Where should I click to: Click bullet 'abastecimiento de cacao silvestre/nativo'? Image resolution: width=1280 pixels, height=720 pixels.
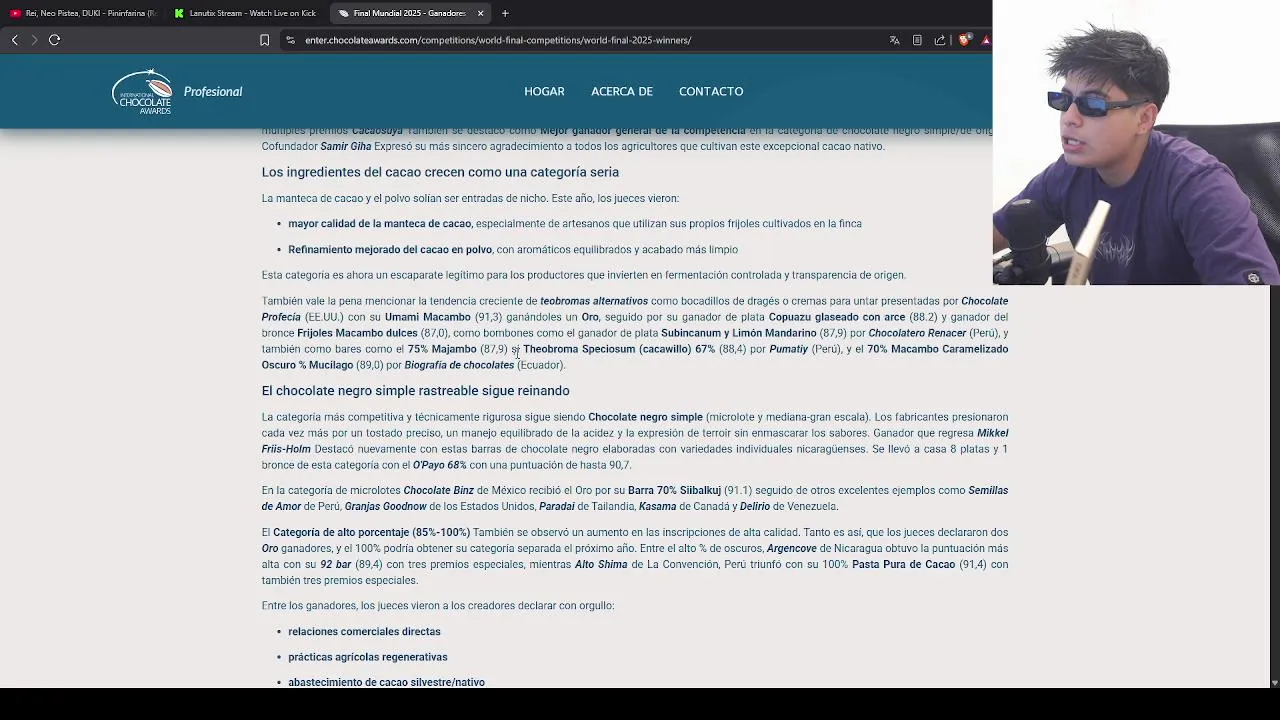pos(386,682)
